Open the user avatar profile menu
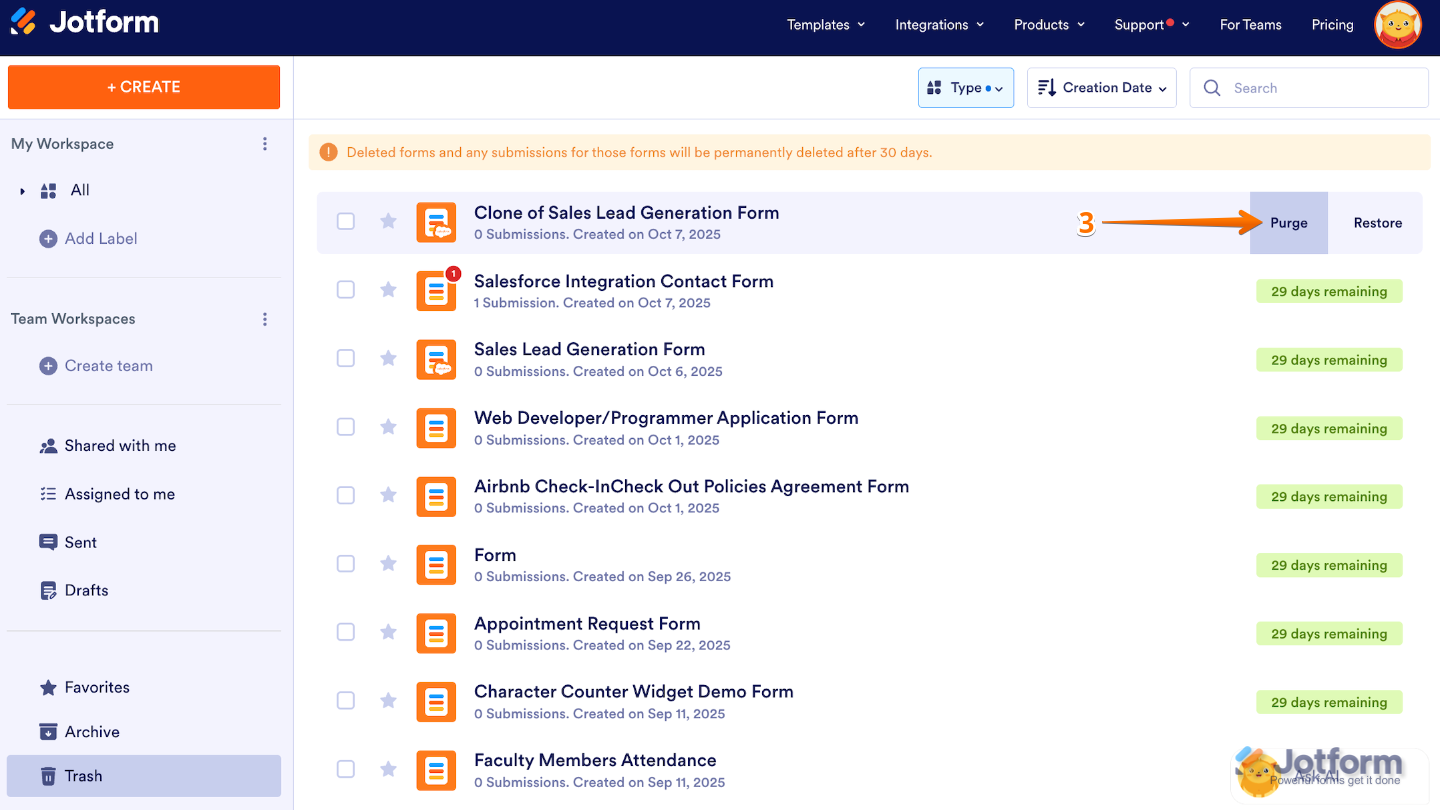Image resolution: width=1440 pixels, height=810 pixels. pyautogui.click(x=1398, y=25)
